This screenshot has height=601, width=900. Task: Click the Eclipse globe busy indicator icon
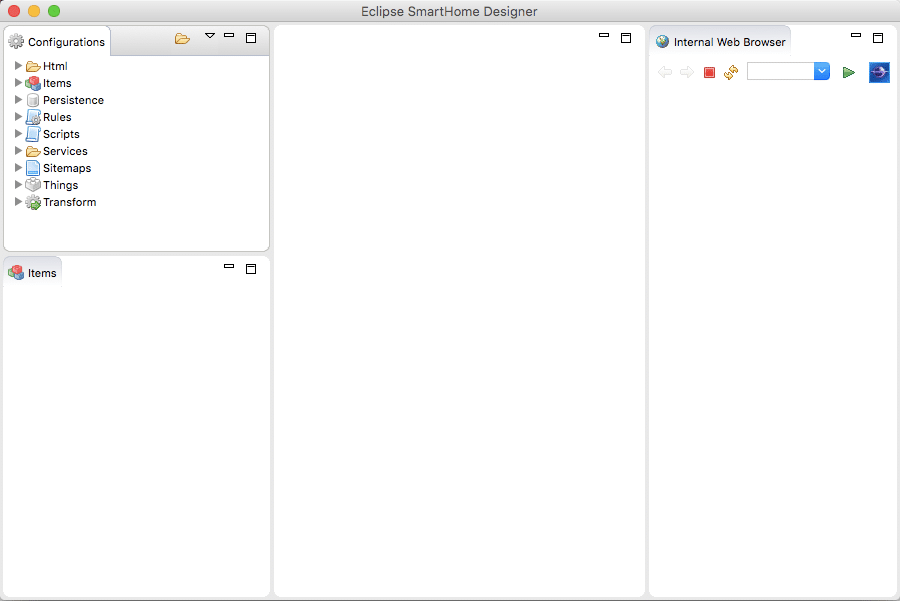879,72
